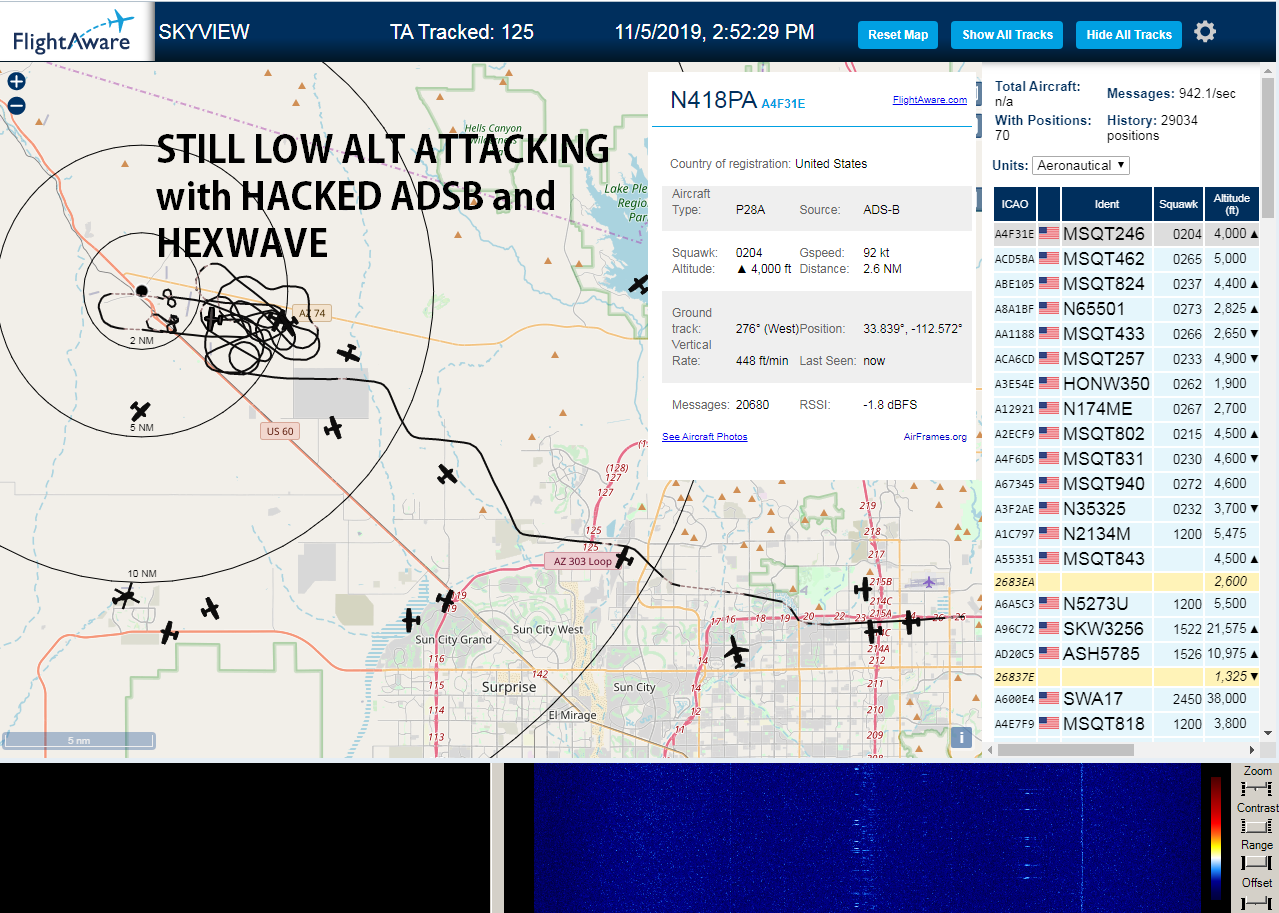
Task: Select the MSQT824 aircraft row
Action: pyautogui.click(x=1127, y=284)
